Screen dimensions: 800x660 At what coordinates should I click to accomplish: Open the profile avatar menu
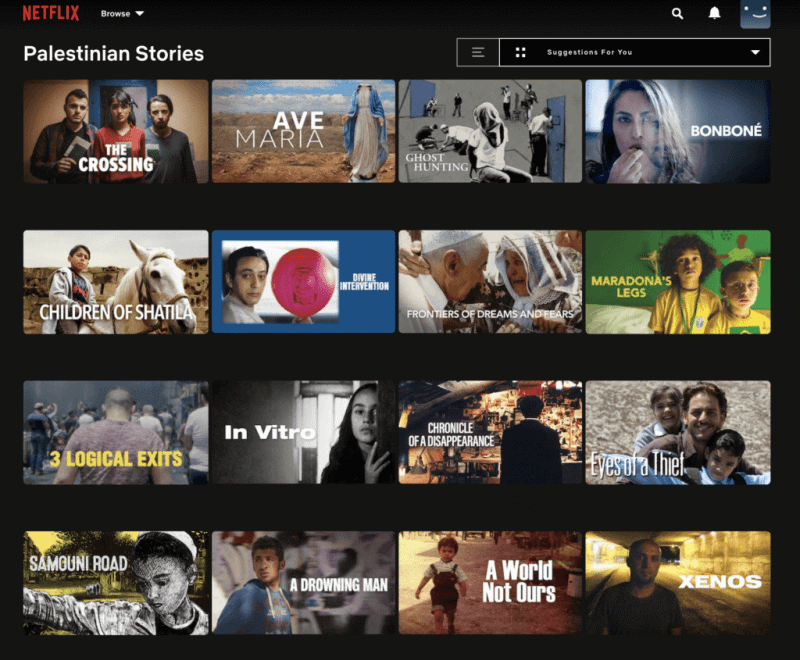[755, 14]
